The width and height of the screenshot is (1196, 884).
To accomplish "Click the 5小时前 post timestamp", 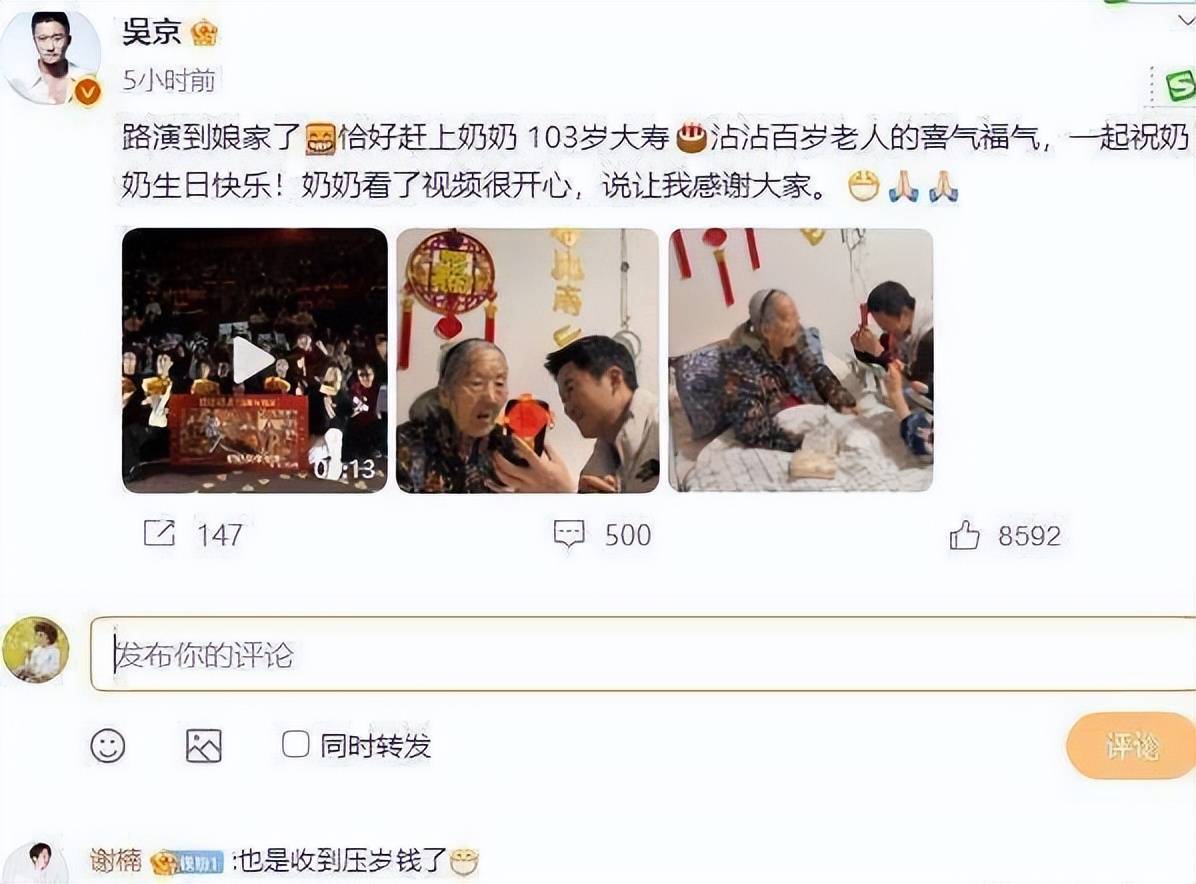I will click(x=169, y=80).
